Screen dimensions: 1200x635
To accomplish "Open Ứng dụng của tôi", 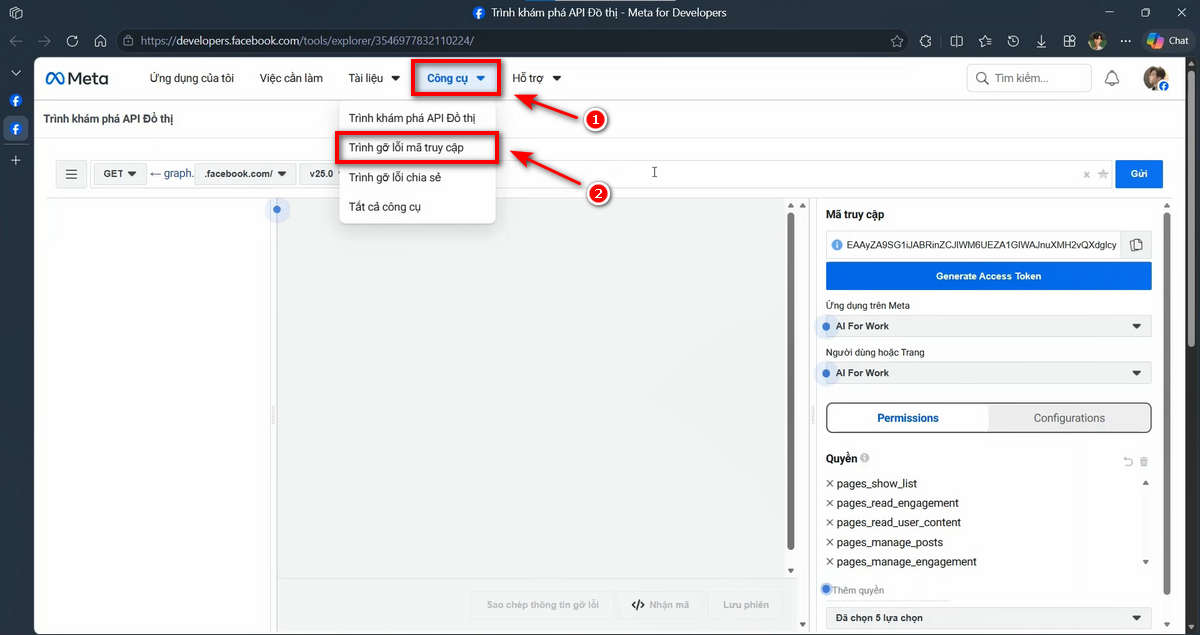I will (192, 78).
